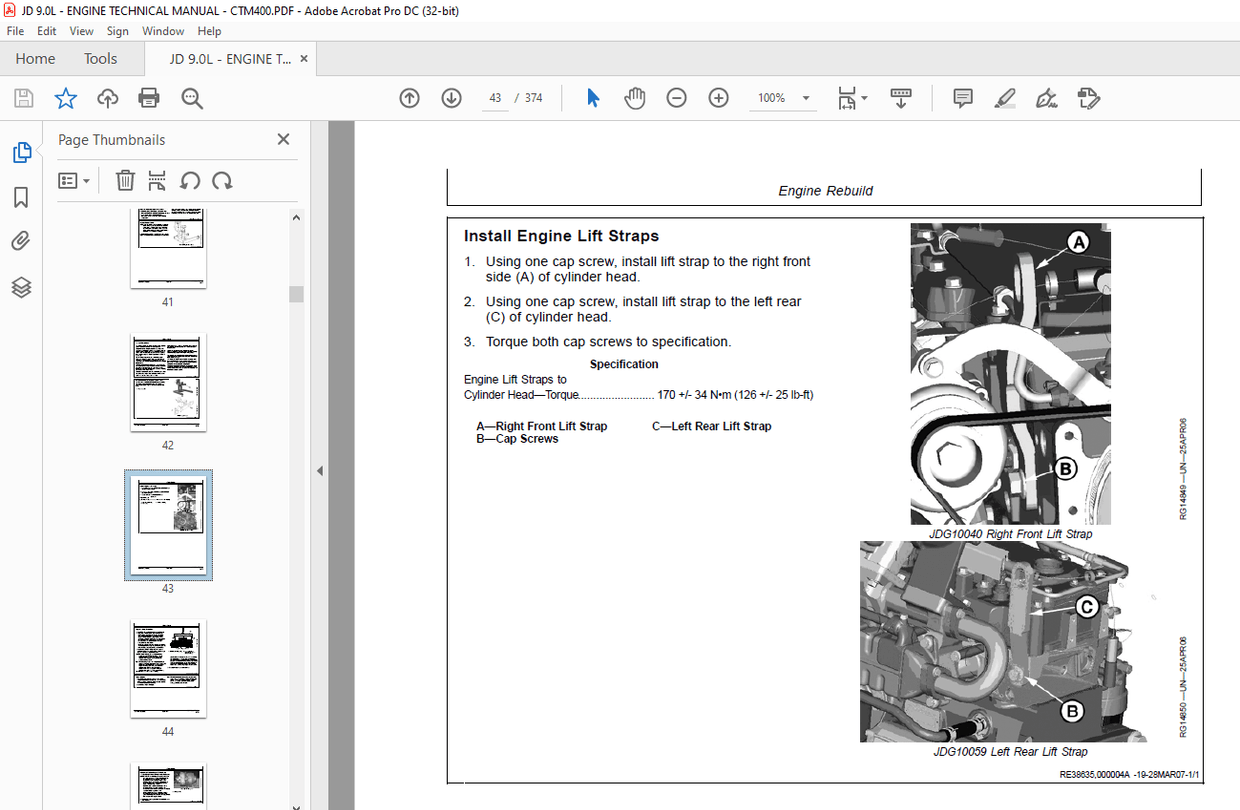
Task: Select the Selection tool arrow
Action: click(593, 97)
